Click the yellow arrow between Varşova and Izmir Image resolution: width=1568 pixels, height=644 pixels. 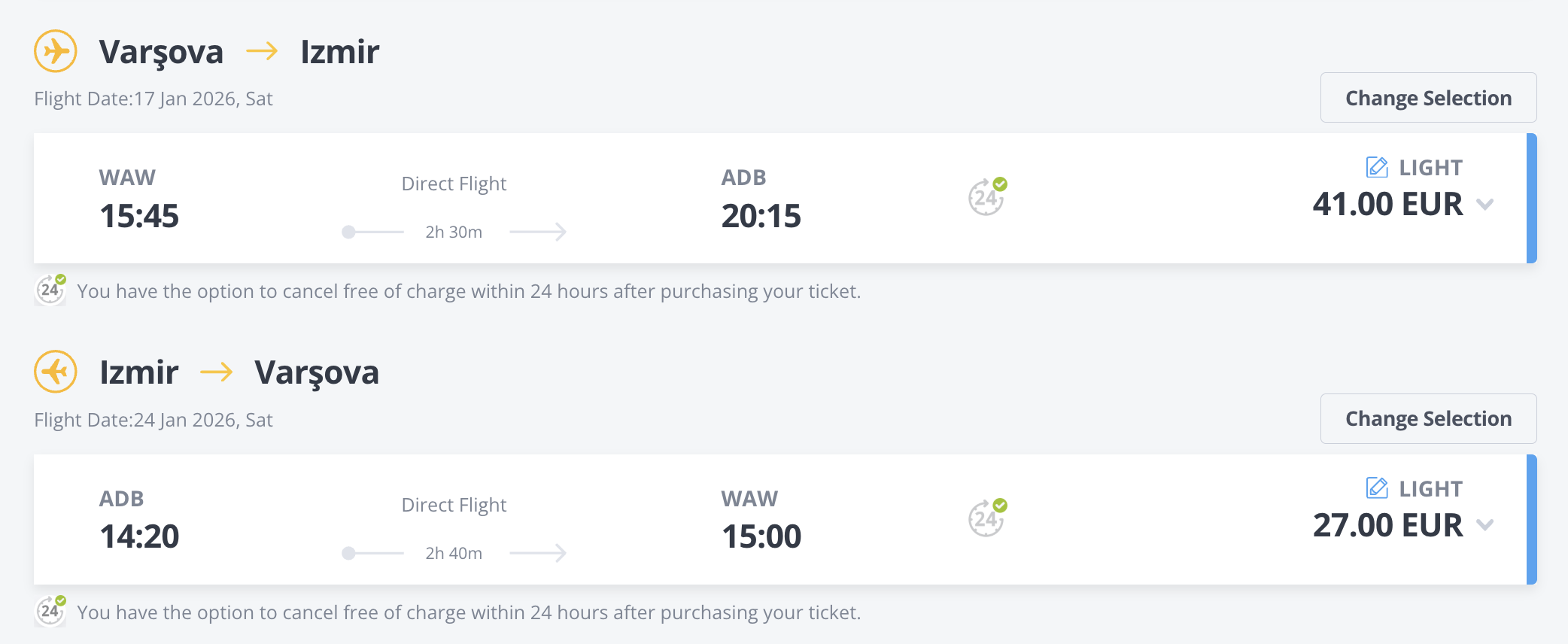262,51
